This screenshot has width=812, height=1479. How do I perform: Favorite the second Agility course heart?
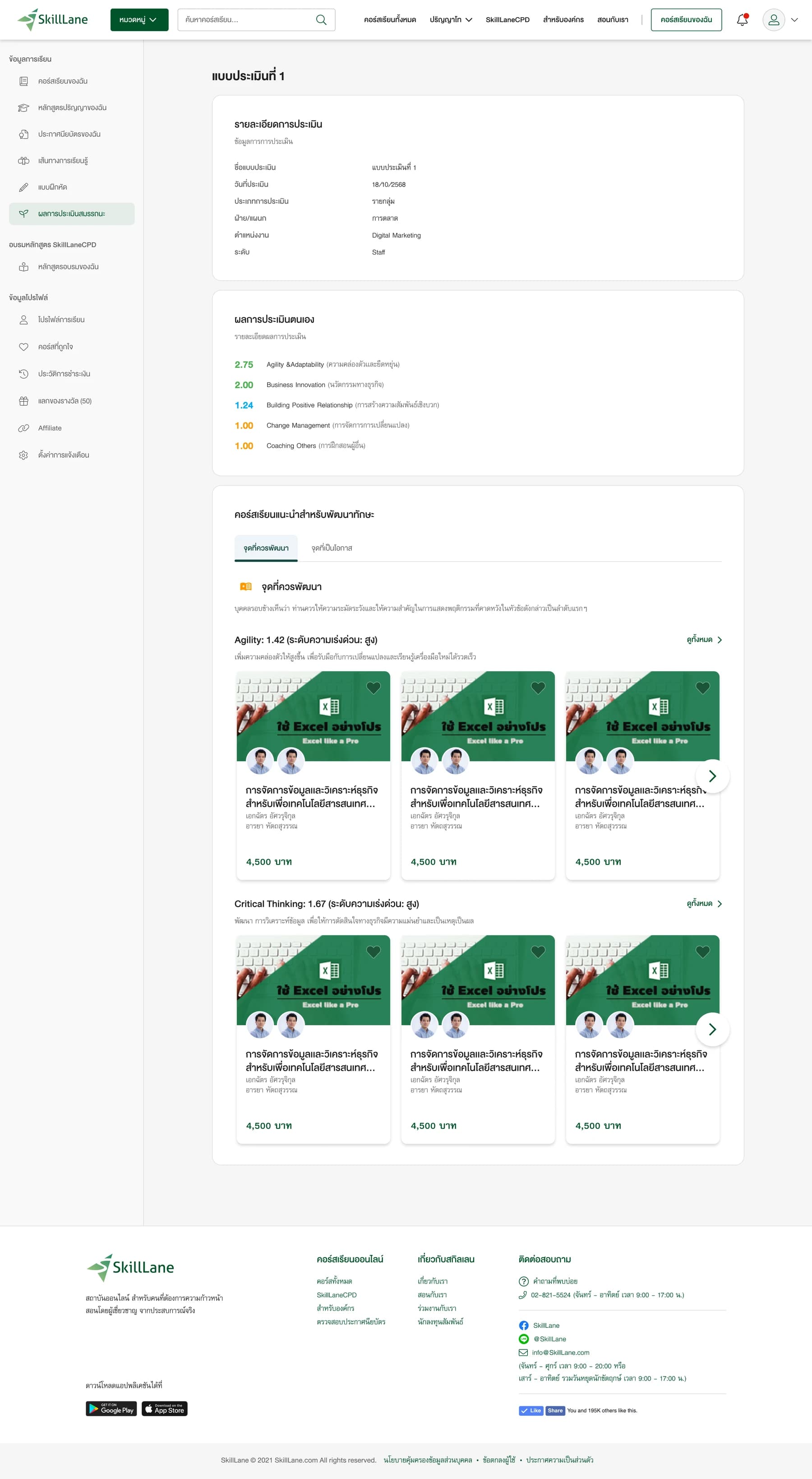(538, 687)
